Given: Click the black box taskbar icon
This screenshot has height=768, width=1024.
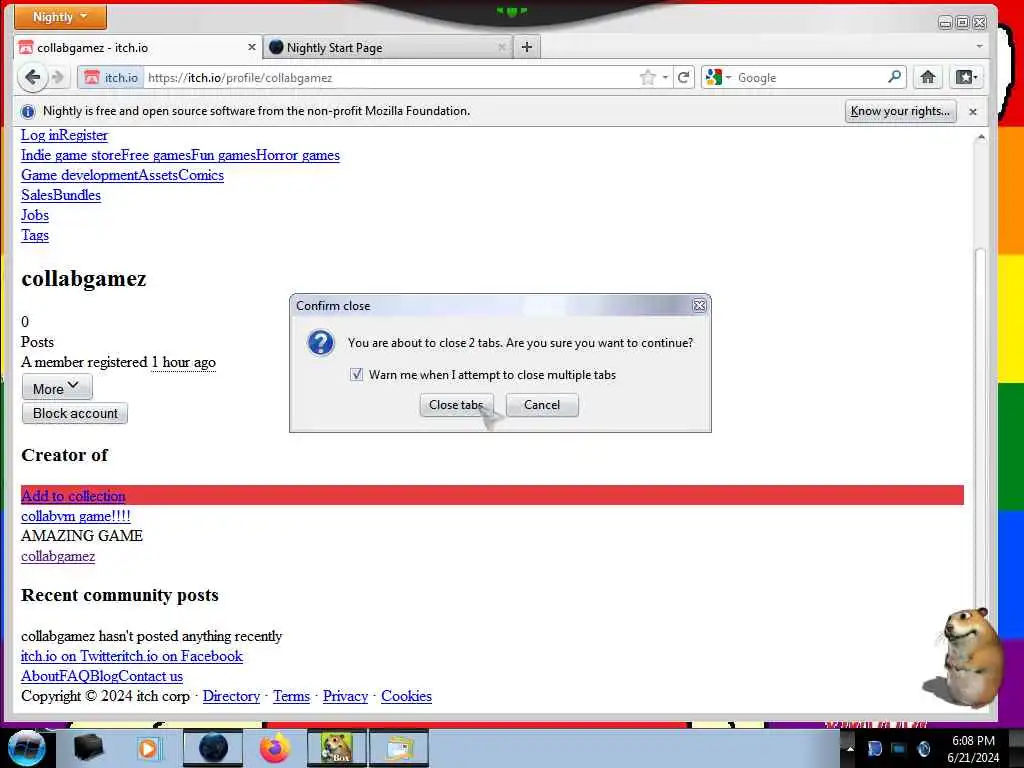Looking at the screenshot, I should [89, 748].
